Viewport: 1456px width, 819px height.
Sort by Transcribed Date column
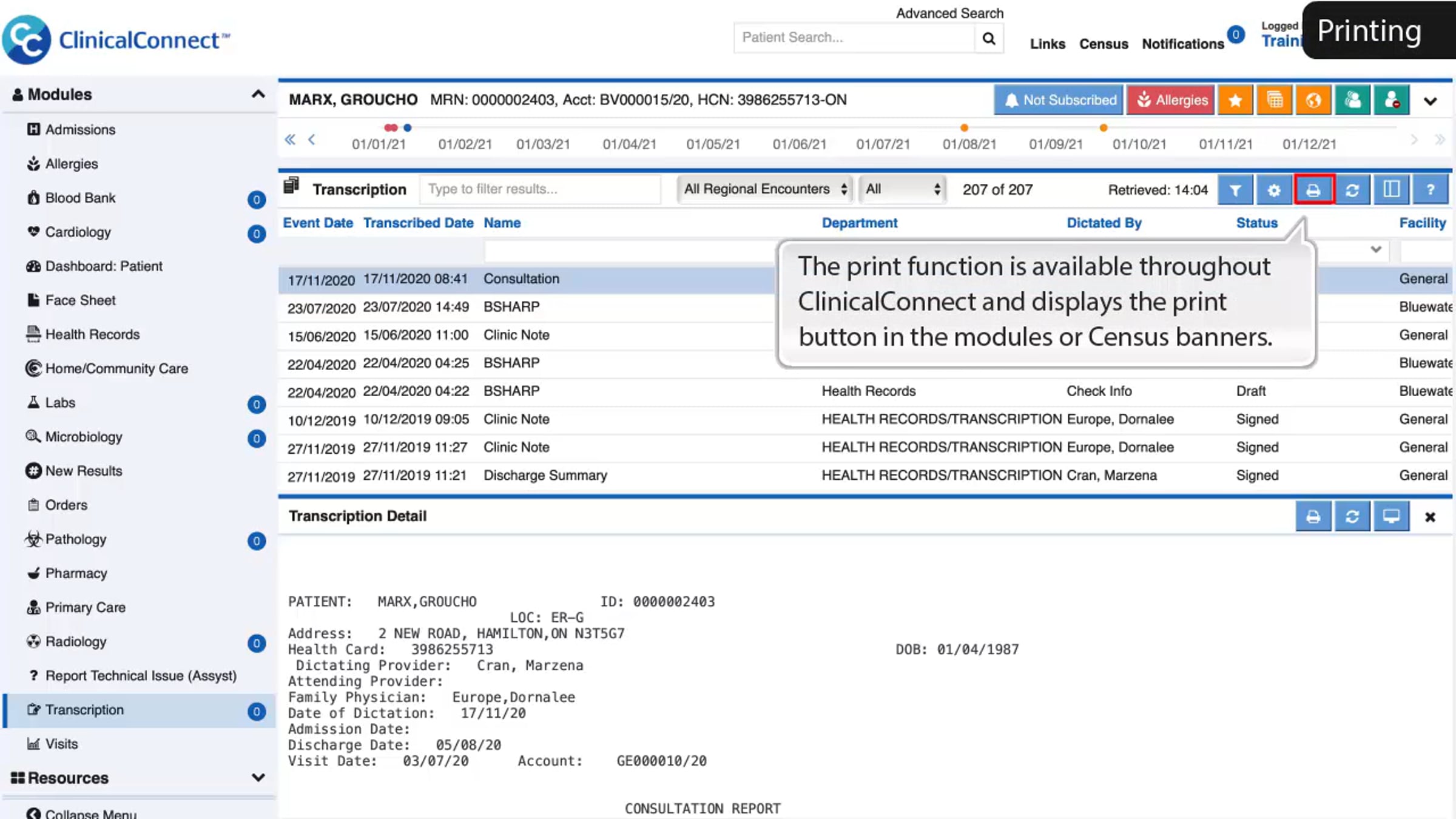[419, 223]
